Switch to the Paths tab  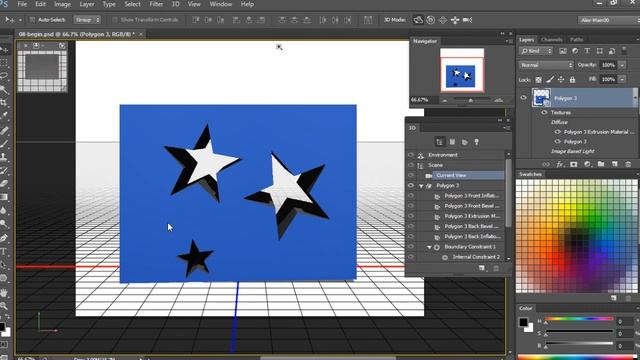point(577,40)
